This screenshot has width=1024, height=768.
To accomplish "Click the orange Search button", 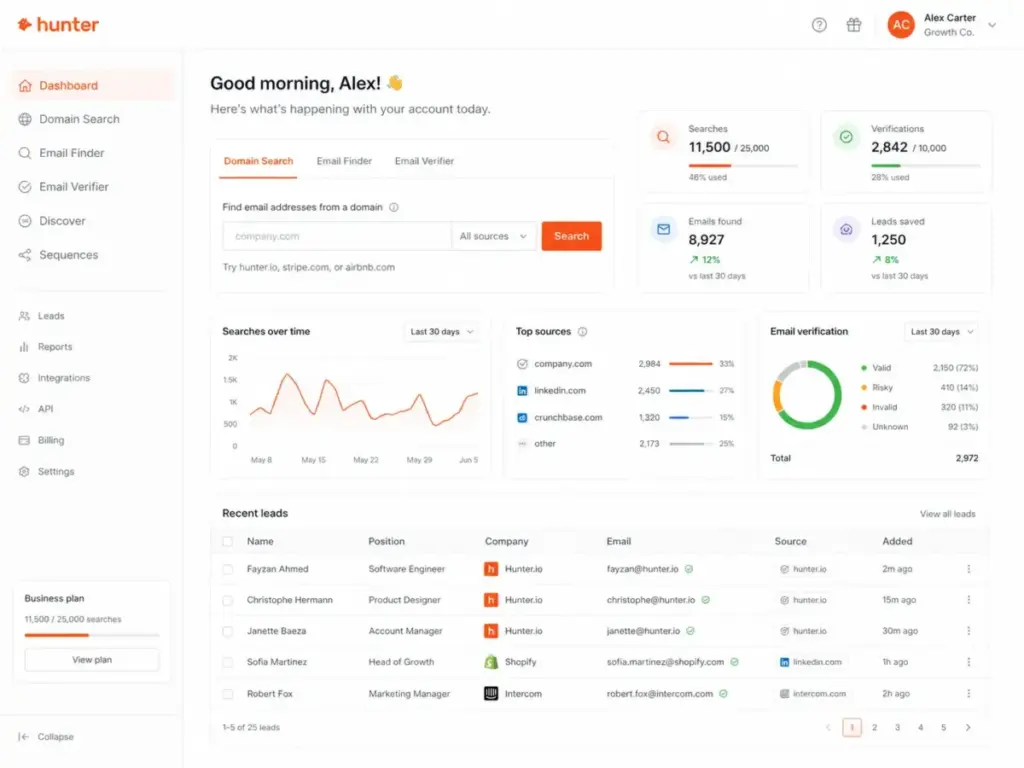I will [x=571, y=236].
